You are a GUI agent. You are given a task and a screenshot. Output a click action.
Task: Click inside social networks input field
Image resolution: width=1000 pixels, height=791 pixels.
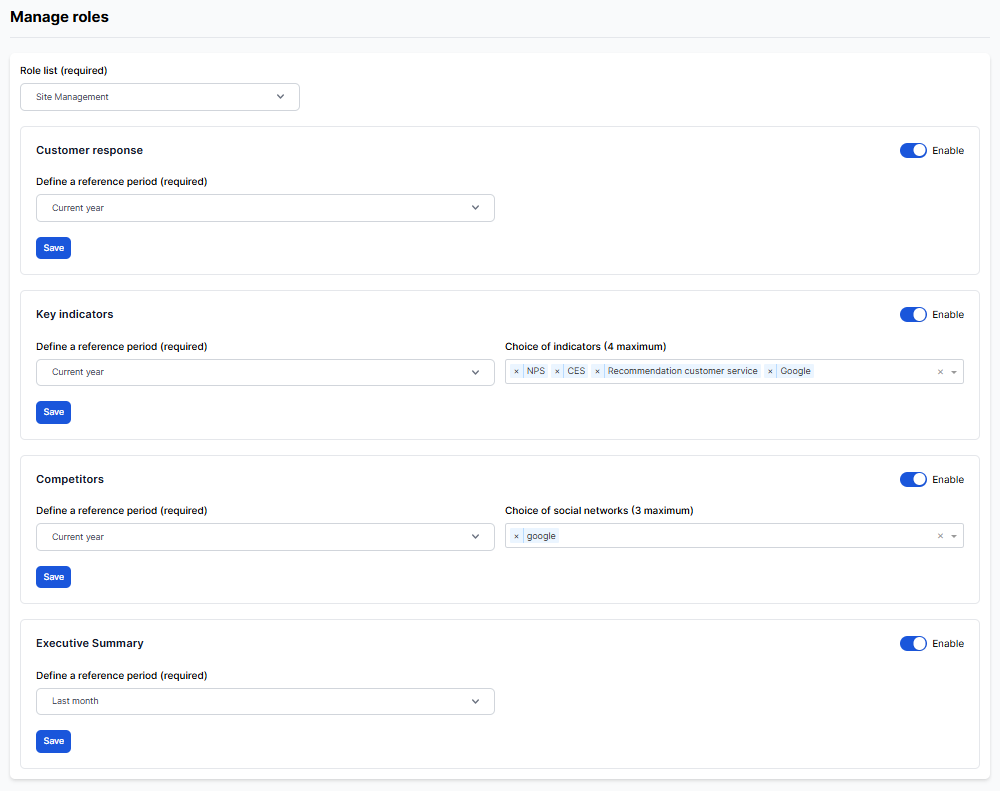(740, 536)
